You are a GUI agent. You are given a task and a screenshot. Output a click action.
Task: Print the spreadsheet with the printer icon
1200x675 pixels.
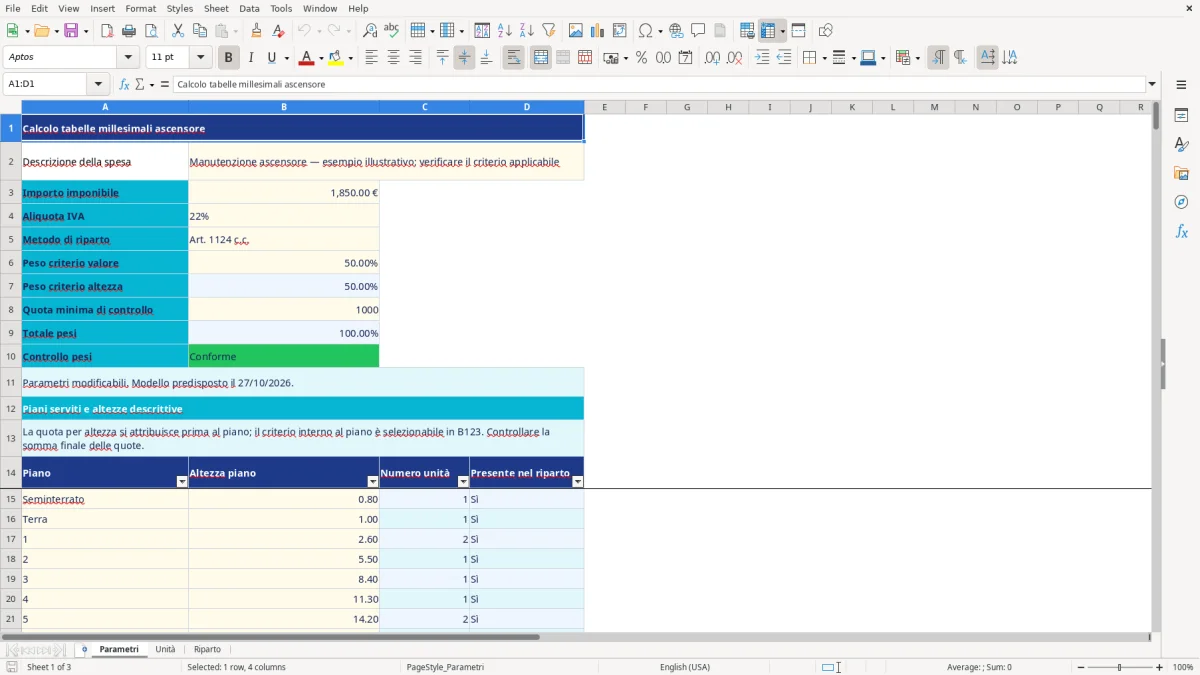pyautogui.click(x=129, y=31)
